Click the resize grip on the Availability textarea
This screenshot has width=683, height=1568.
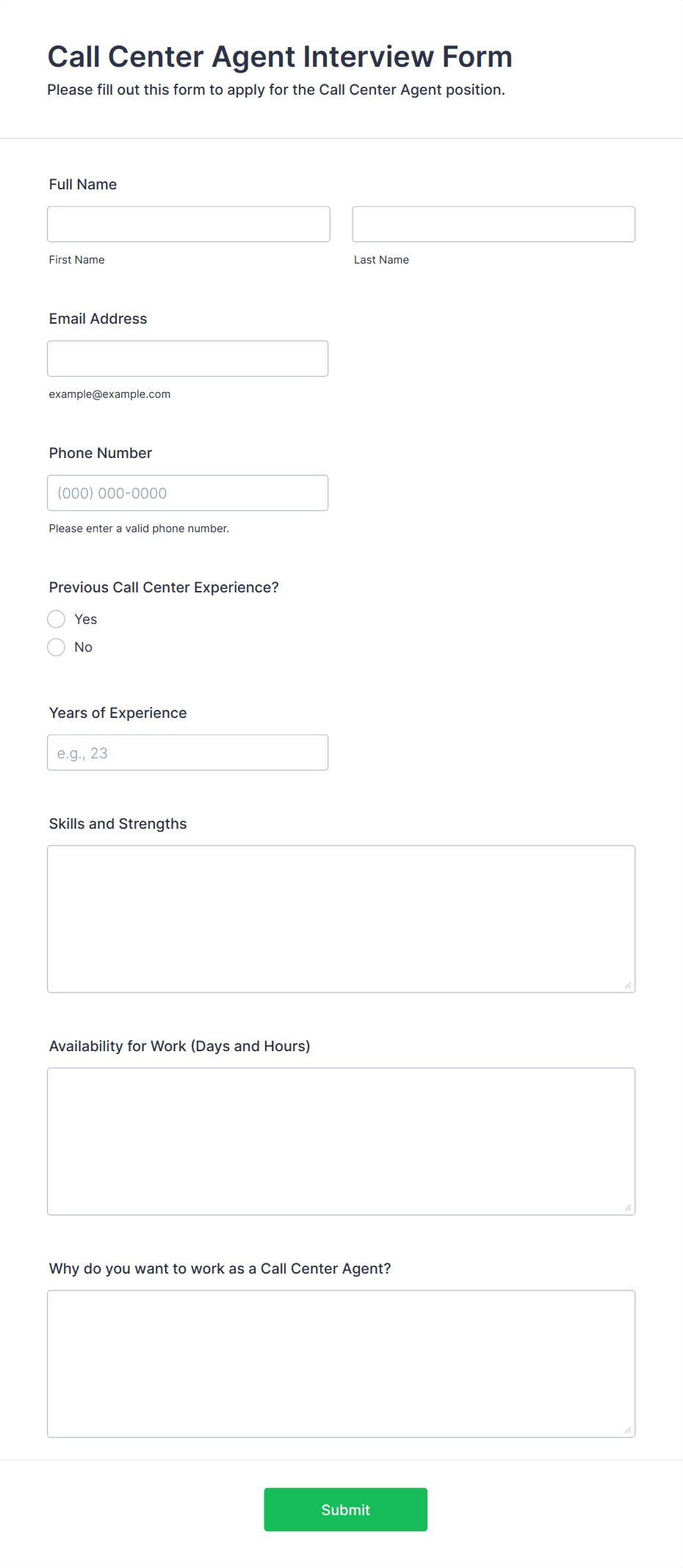coord(628,1208)
